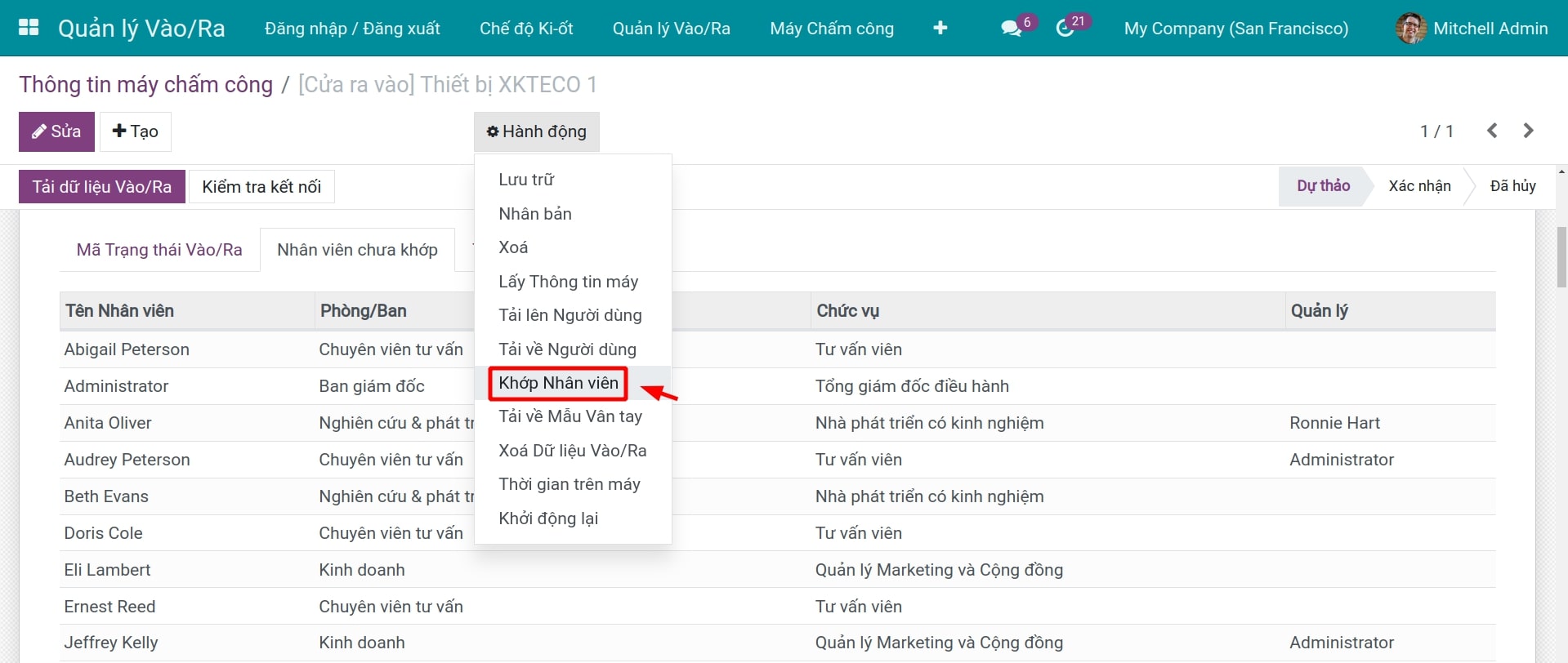Switch company My Company (San Francisco)
The width and height of the screenshot is (1568, 663).
tap(1236, 28)
